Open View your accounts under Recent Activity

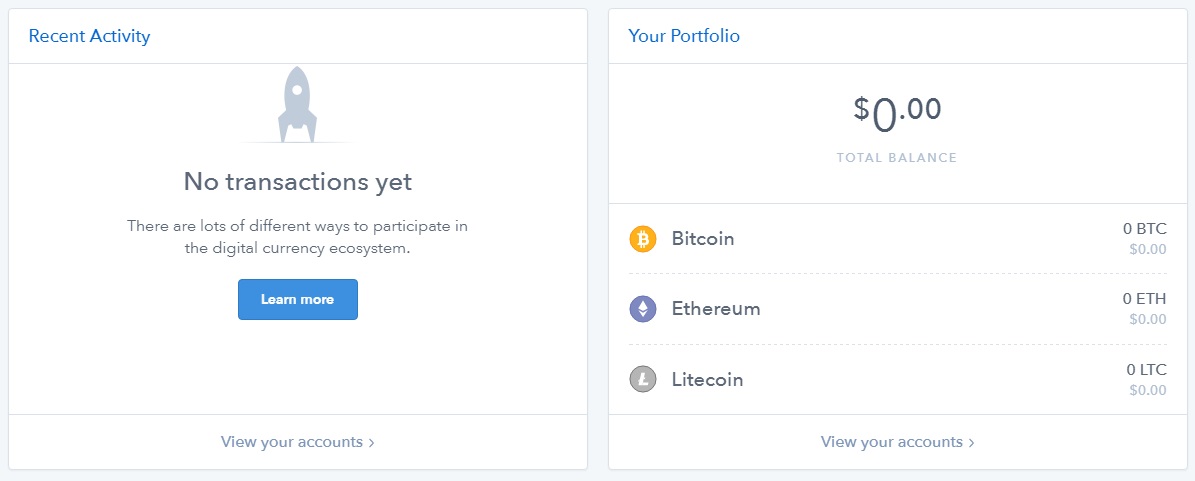tap(291, 442)
